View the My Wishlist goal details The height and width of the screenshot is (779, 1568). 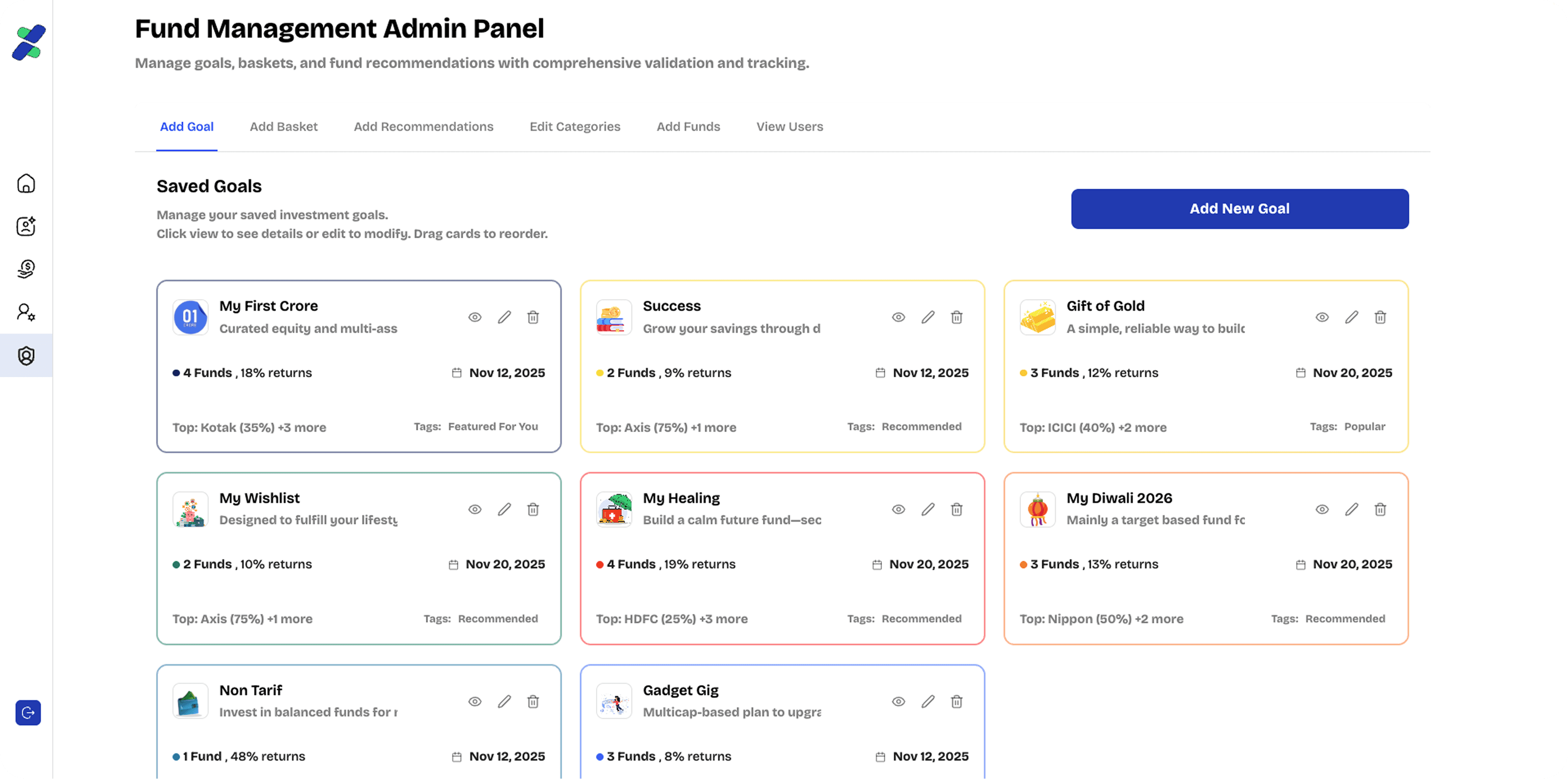[x=475, y=509]
